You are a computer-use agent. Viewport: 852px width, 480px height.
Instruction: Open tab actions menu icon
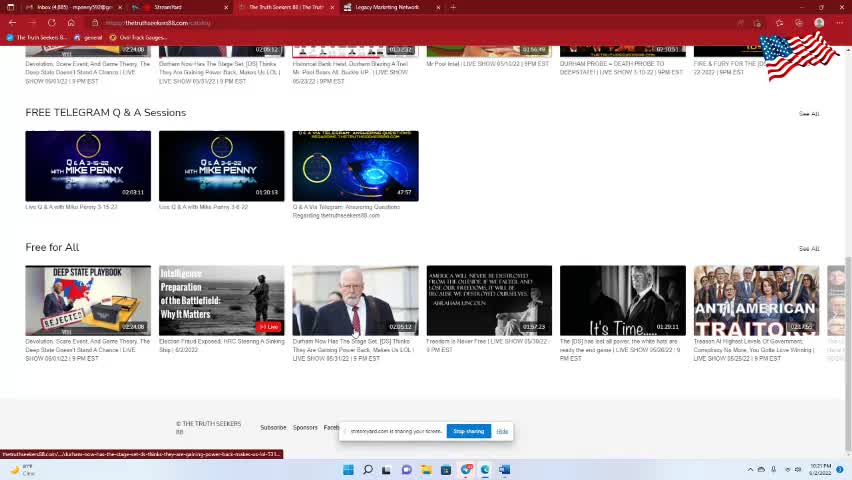(10, 7)
